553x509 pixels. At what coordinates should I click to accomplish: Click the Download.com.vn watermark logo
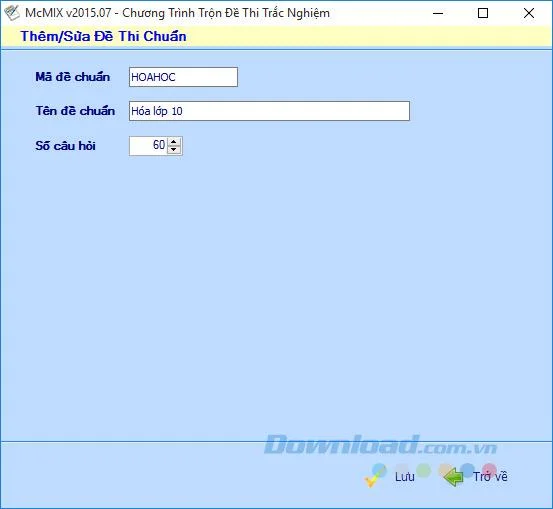[x=381, y=444]
